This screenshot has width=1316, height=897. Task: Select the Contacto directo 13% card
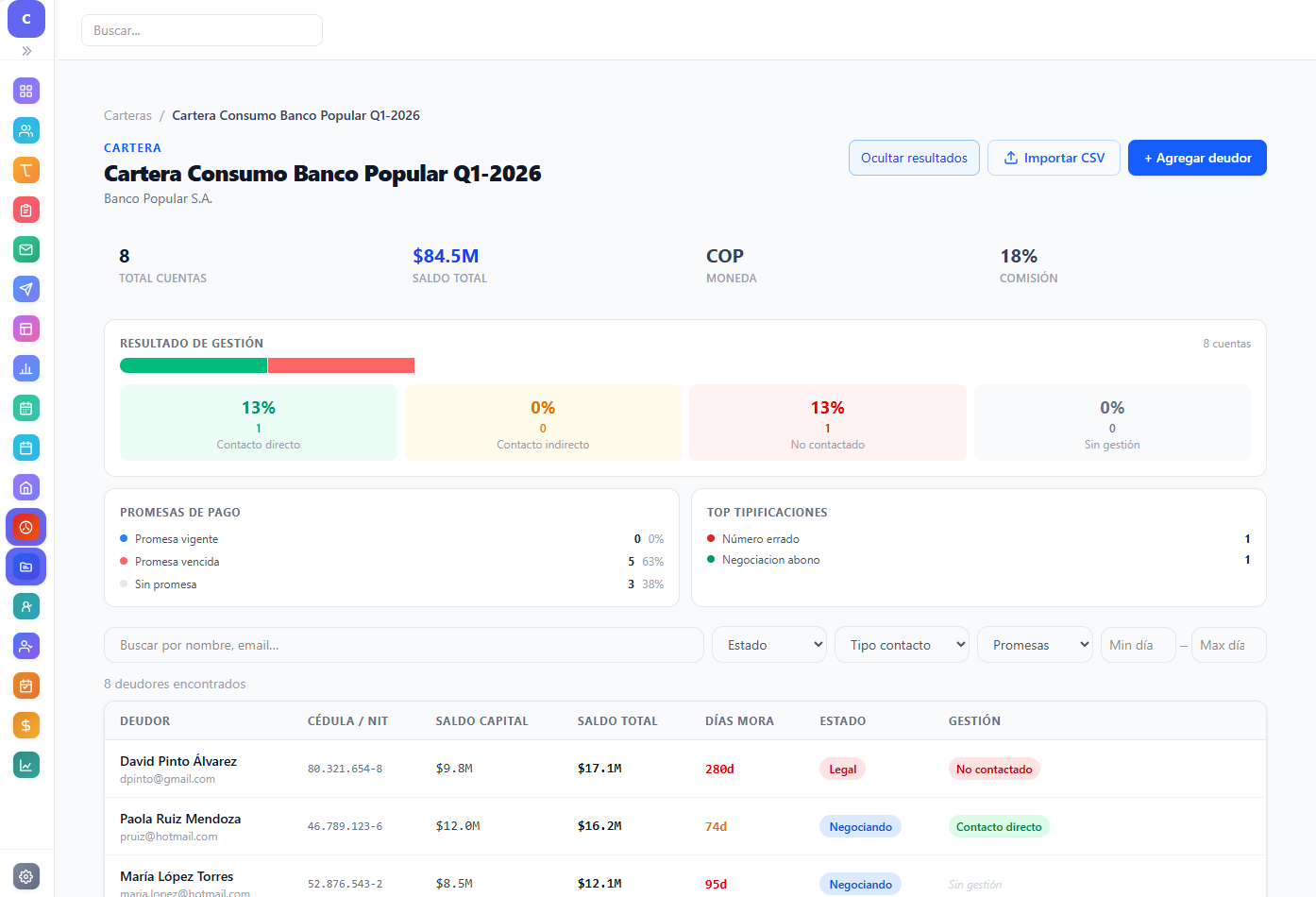tap(259, 423)
